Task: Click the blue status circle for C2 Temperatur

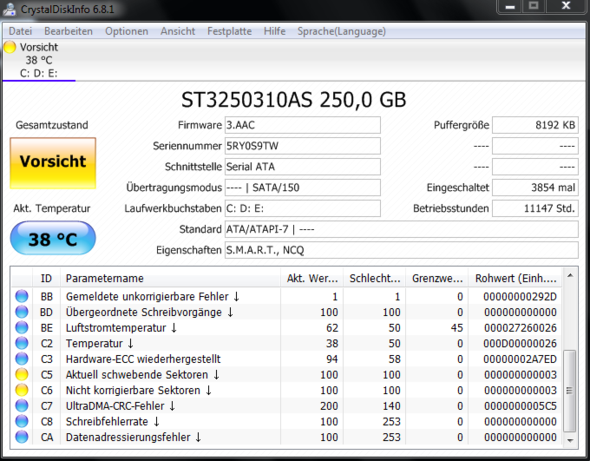Action: (x=22, y=343)
